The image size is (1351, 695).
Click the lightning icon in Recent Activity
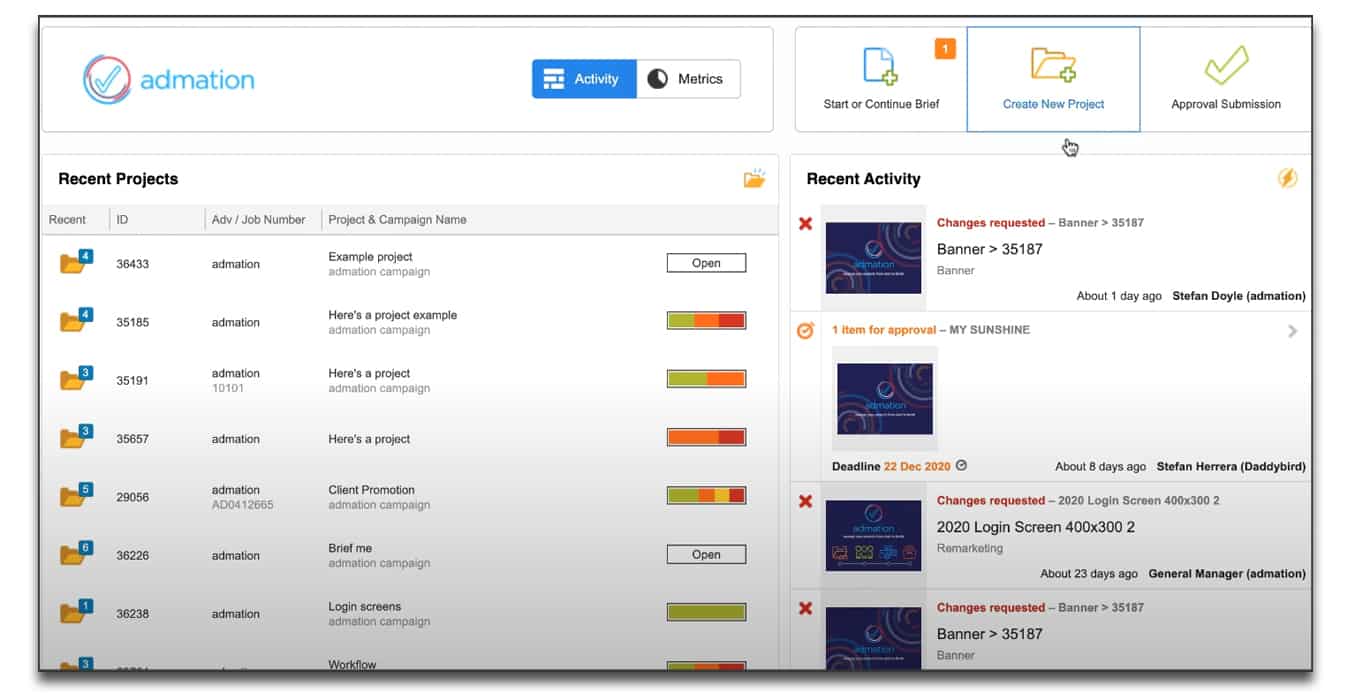pyautogui.click(x=1288, y=179)
